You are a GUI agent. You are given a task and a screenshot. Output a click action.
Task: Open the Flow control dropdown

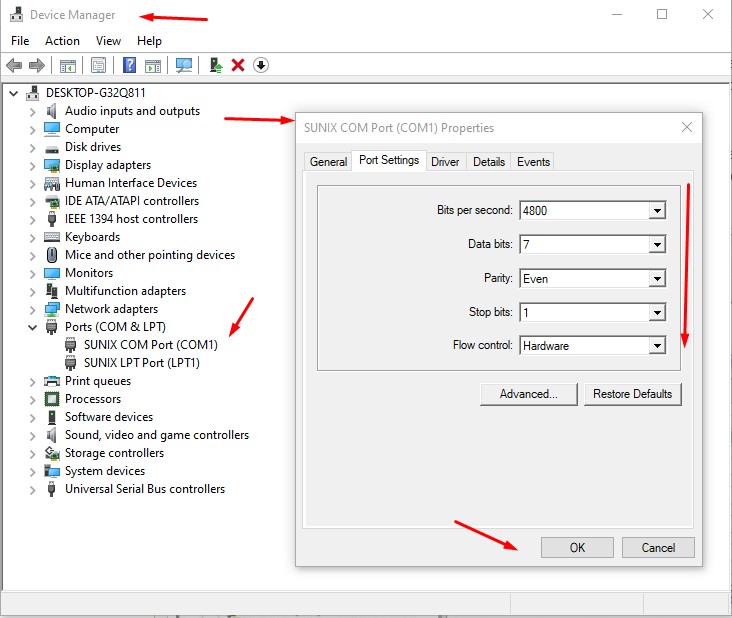pyautogui.click(x=657, y=346)
